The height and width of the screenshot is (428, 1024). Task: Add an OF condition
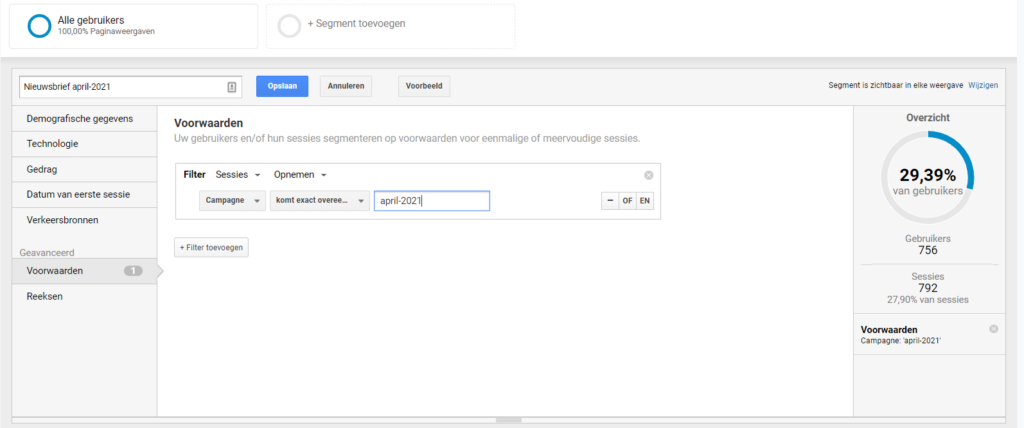point(627,201)
